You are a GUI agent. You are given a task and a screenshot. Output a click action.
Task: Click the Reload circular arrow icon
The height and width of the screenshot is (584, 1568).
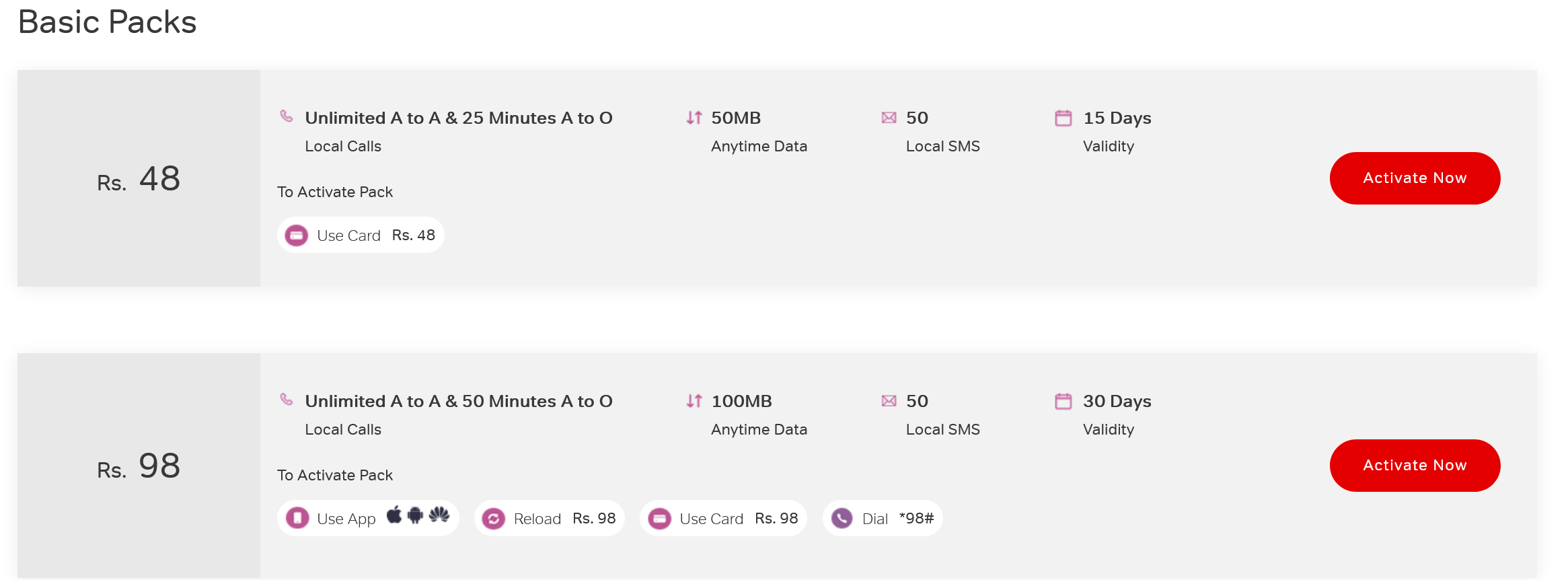pyautogui.click(x=493, y=518)
